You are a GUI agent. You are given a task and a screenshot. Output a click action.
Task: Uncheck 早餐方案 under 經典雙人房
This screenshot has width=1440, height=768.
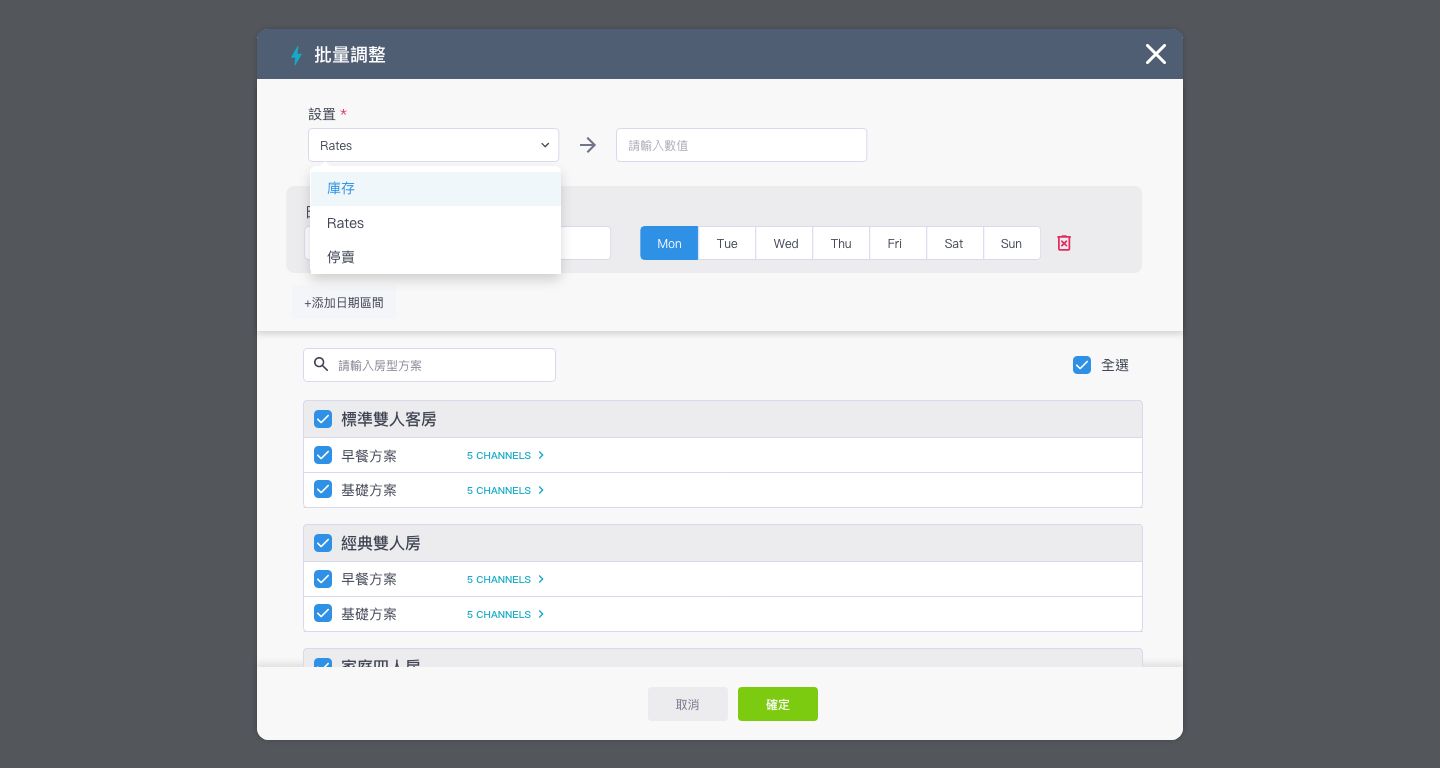coord(323,579)
